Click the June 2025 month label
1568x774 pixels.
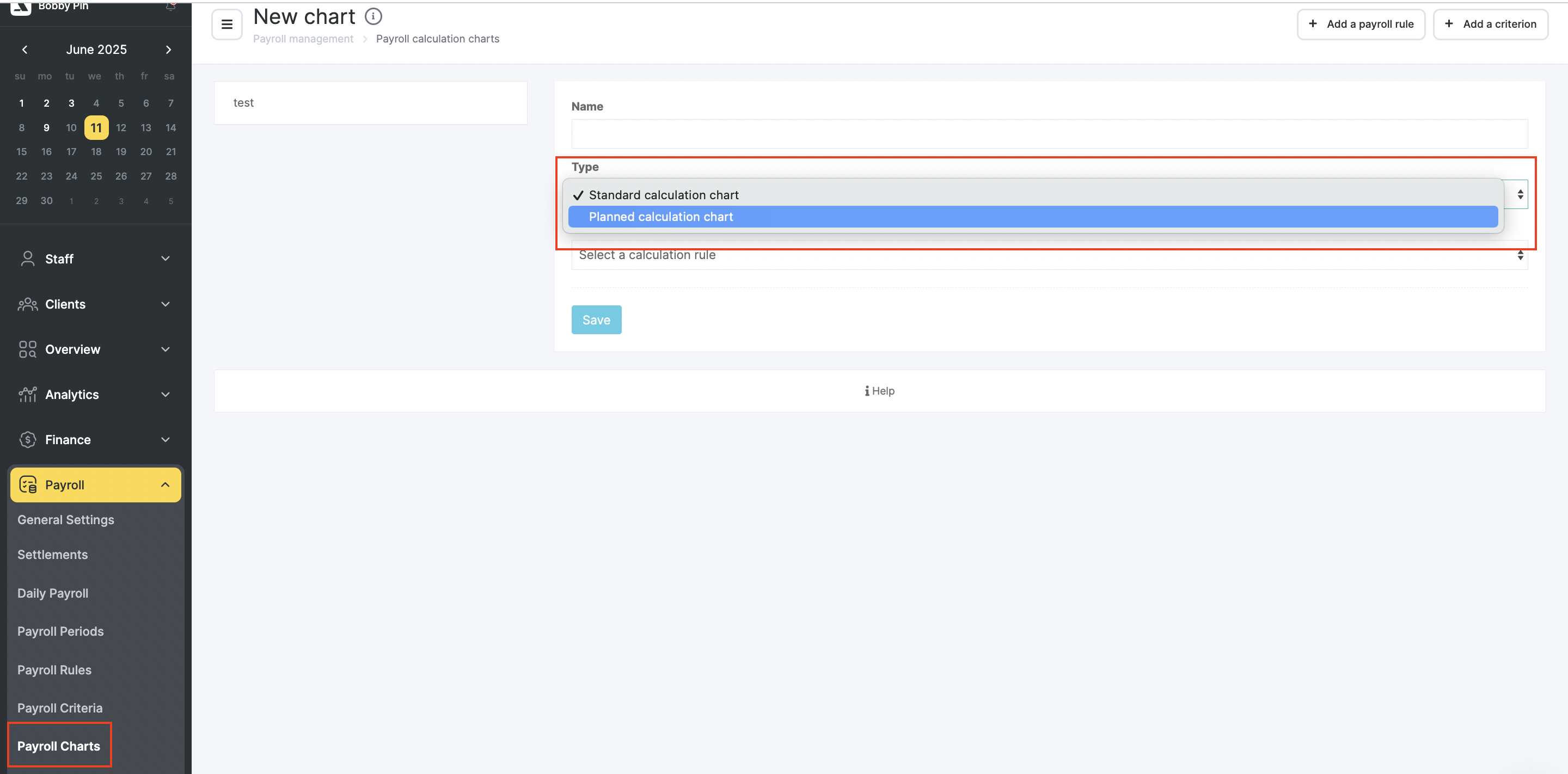[x=97, y=50]
